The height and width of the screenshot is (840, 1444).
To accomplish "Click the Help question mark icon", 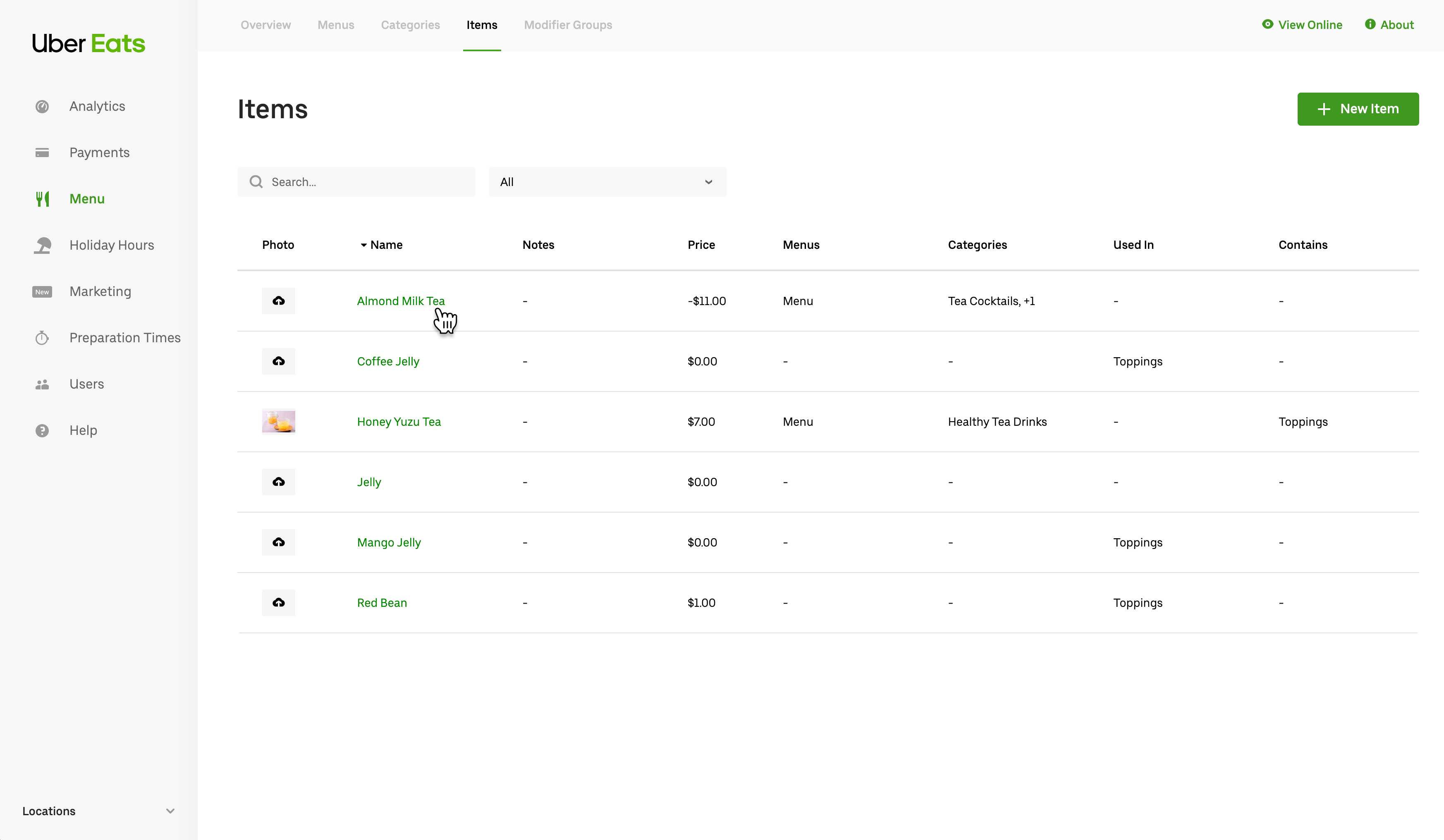I will (42, 430).
